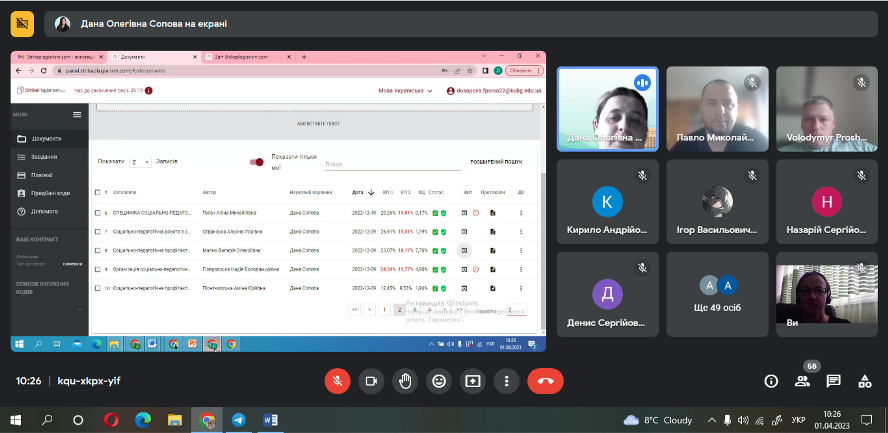This screenshot has height=433, width=888.
Task: Open the Windows notification center
Action: 870,420
